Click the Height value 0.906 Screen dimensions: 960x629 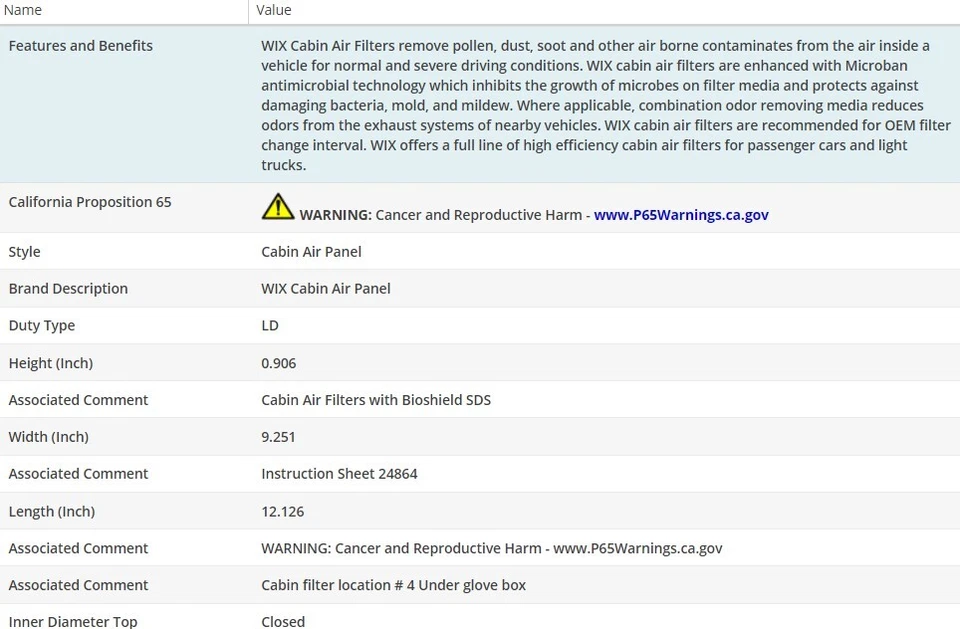279,363
